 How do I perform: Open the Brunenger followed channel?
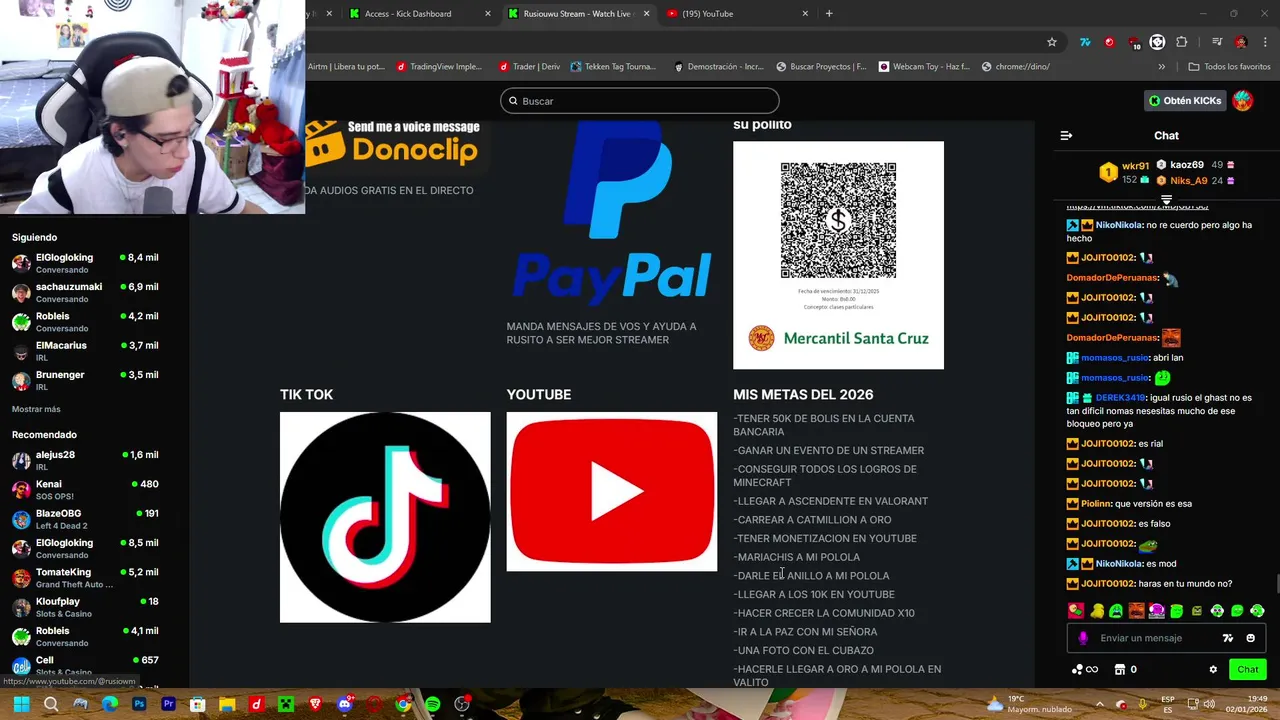[85, 380]
